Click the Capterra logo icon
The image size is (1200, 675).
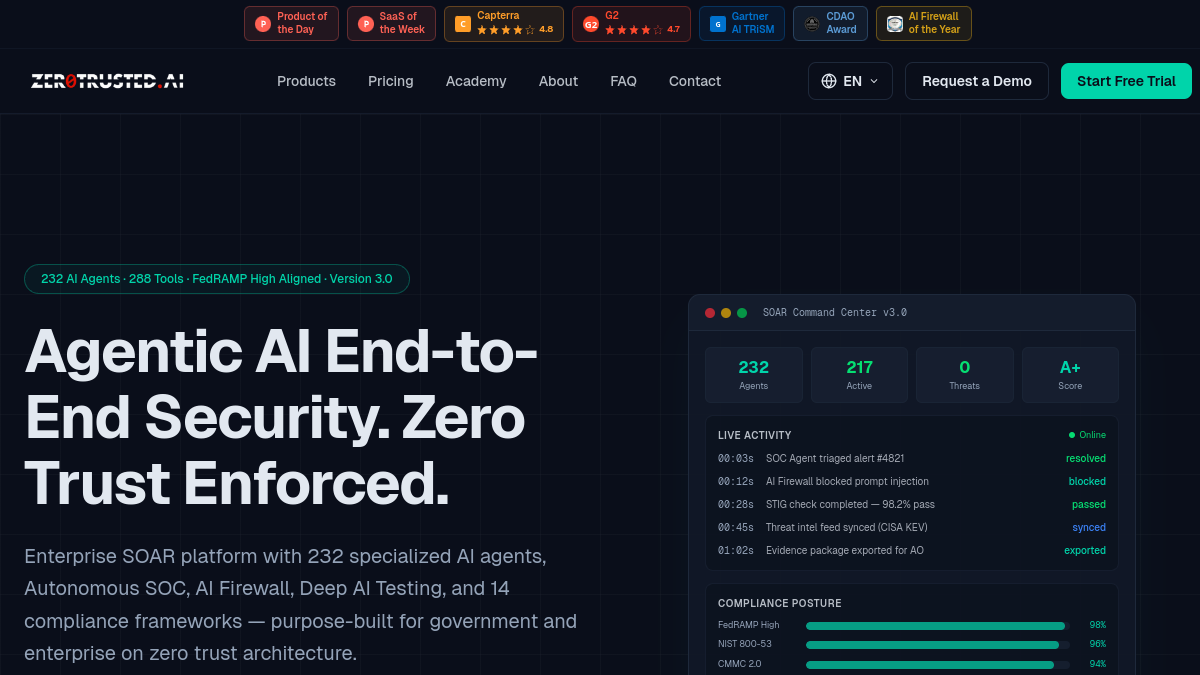click(463, 24)
